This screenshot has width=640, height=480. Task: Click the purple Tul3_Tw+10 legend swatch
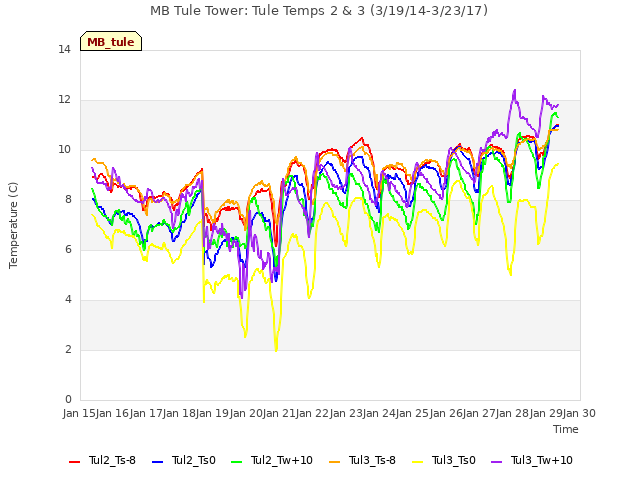496,461
